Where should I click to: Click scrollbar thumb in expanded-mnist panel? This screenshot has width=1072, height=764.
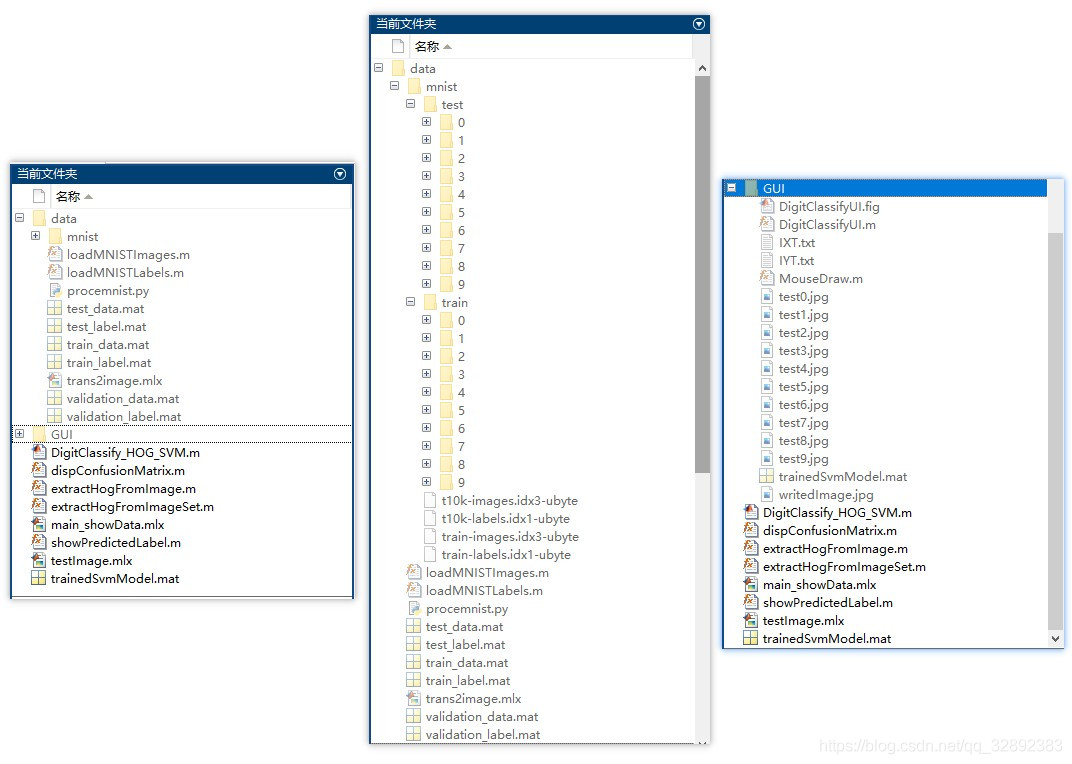pyautogui.click(x=702, y=274)
